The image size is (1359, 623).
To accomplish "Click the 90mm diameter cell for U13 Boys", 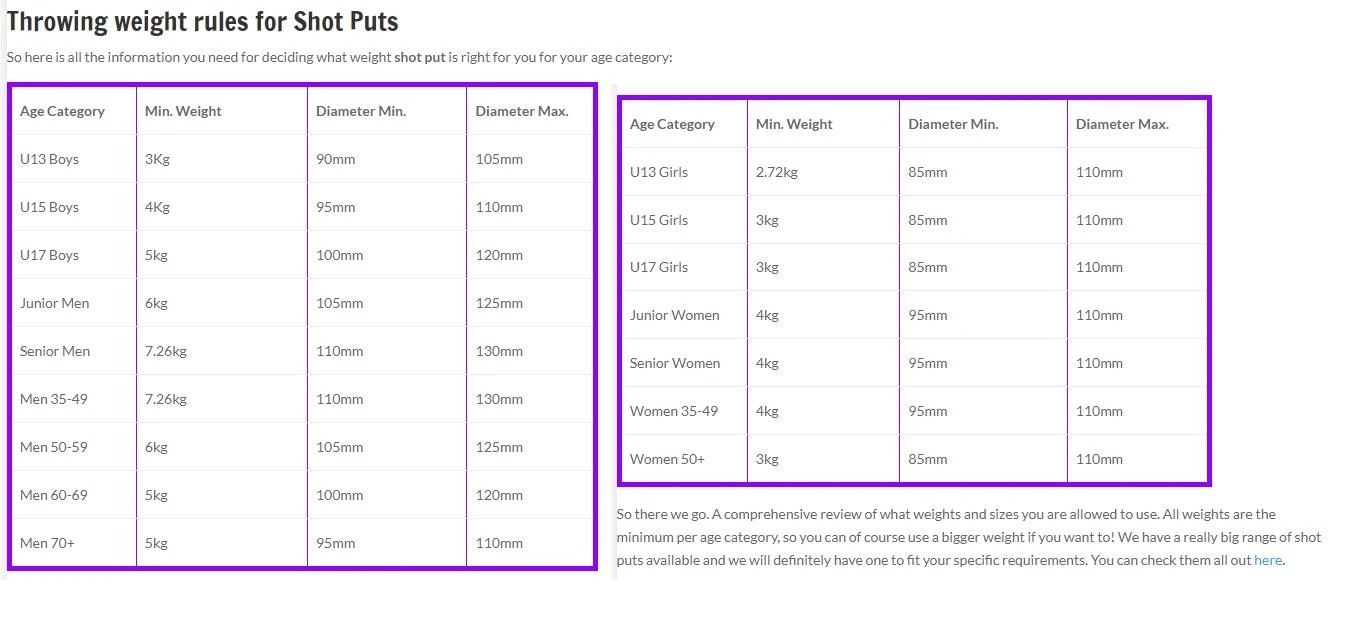I will [x=335, y=159].
